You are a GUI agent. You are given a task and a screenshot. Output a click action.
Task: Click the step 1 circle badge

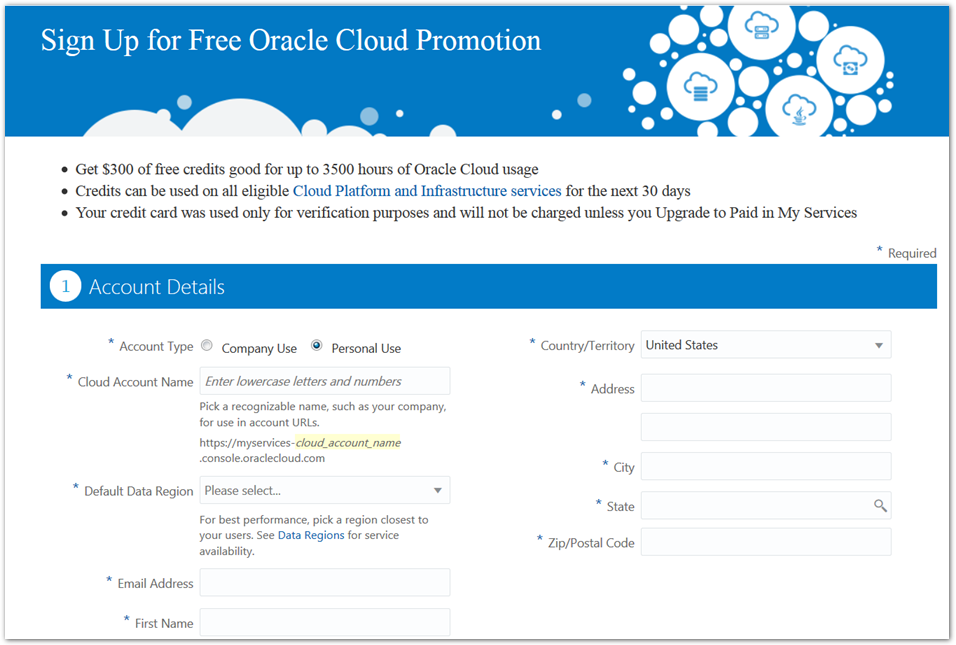[65, 287]
